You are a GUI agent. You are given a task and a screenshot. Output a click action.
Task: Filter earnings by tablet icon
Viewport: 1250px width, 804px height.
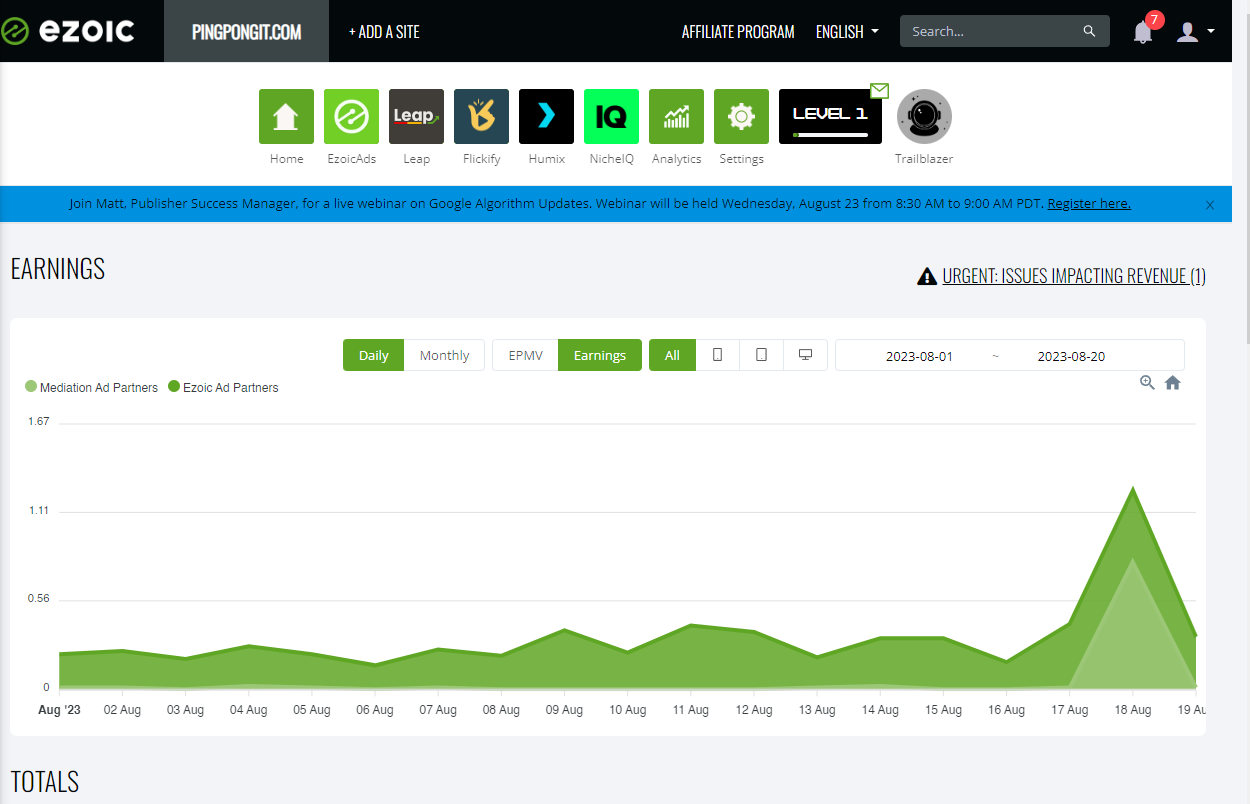tap(761, 355)
